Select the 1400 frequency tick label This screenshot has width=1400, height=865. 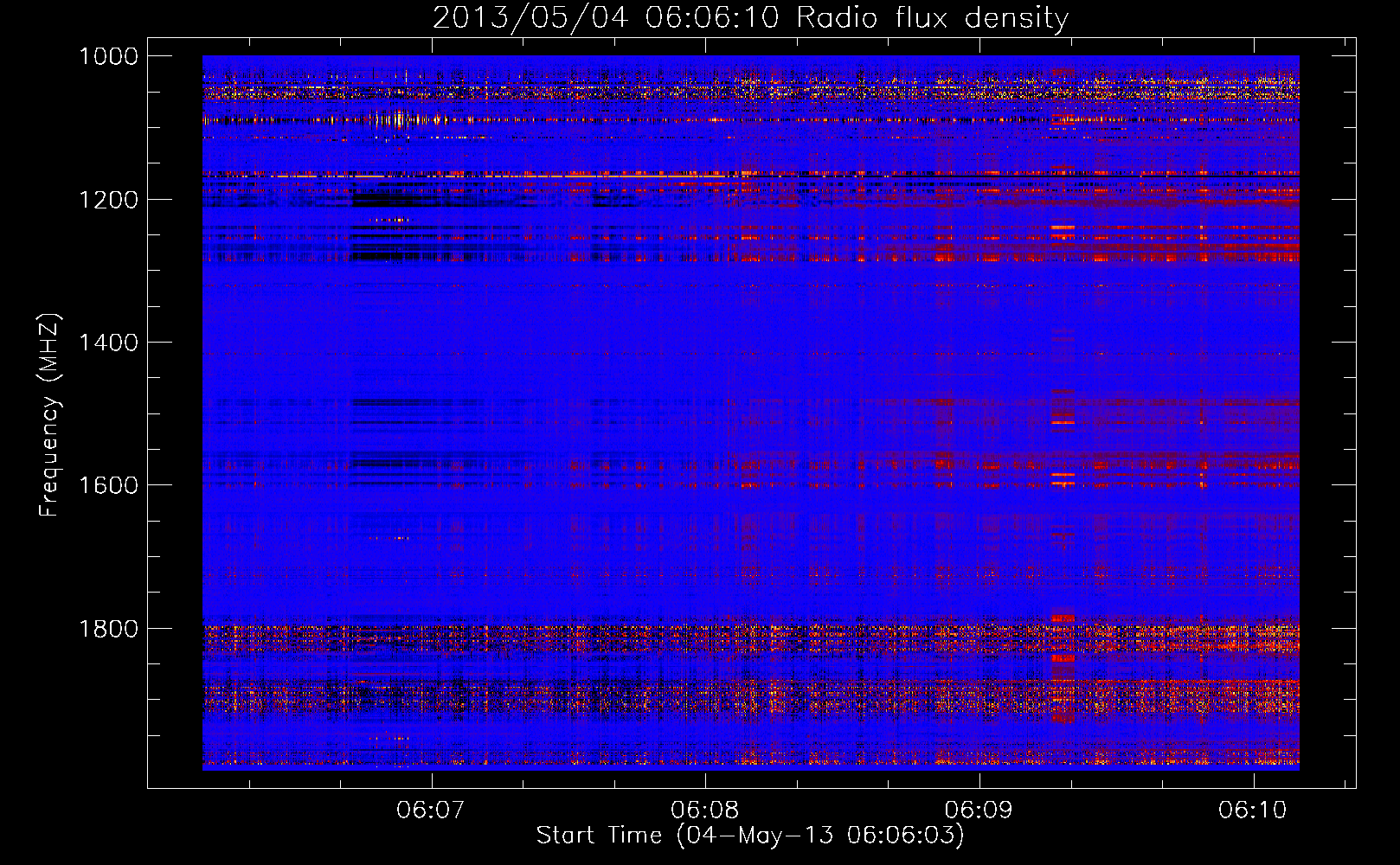click(x=108, y=343)
